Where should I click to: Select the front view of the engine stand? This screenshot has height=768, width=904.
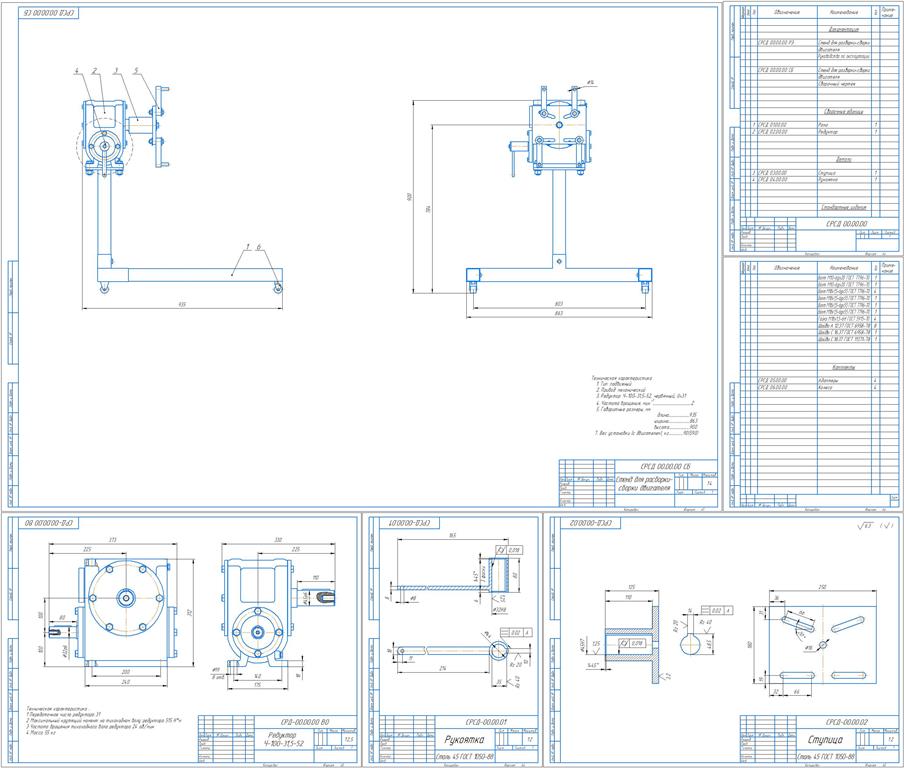click(x=559, y=190)
